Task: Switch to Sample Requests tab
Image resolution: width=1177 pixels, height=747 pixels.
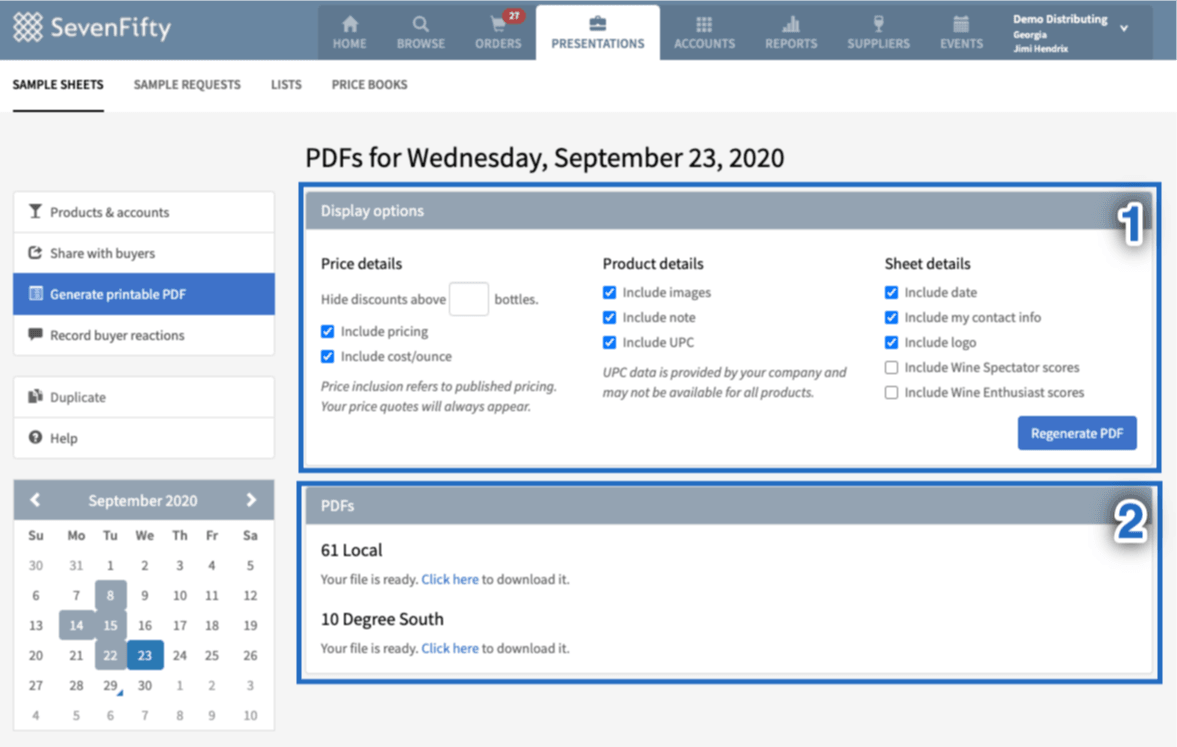Action: [x=187, y=85]
